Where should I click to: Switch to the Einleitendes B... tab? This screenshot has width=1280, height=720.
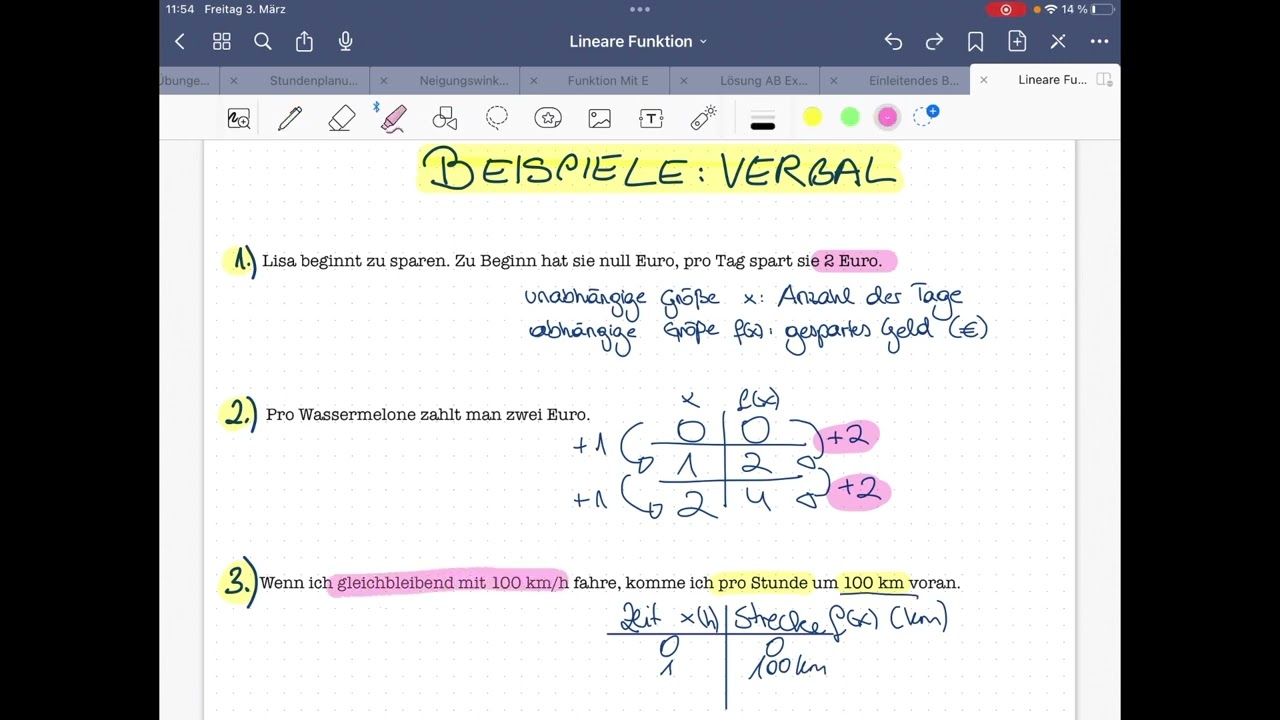point(914,80)
